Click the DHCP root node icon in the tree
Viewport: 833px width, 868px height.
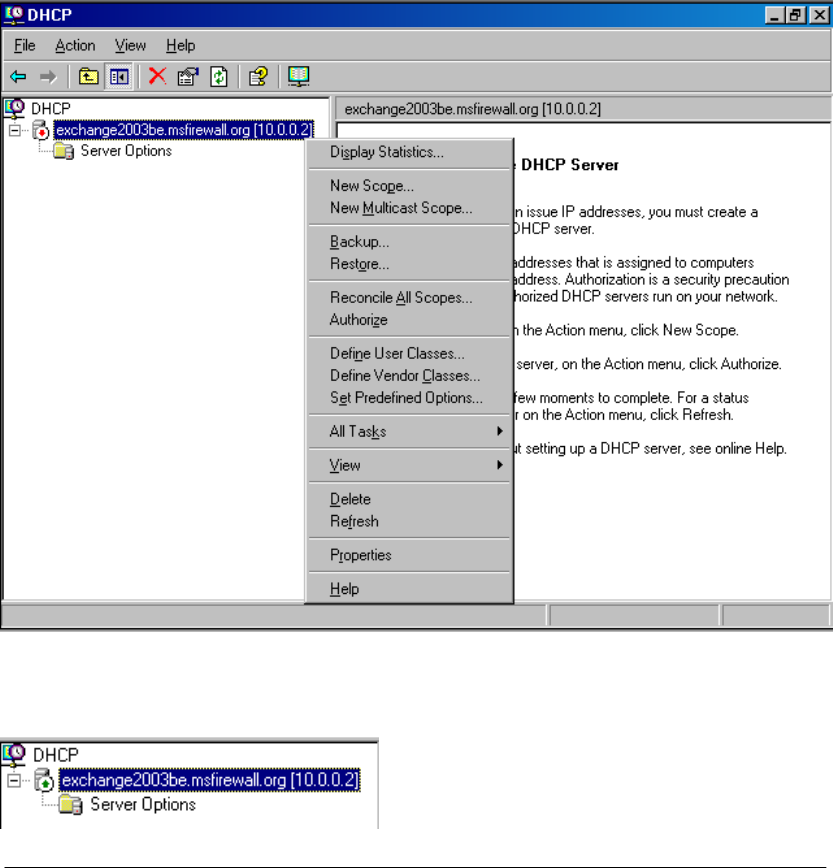tap(15, 108)
